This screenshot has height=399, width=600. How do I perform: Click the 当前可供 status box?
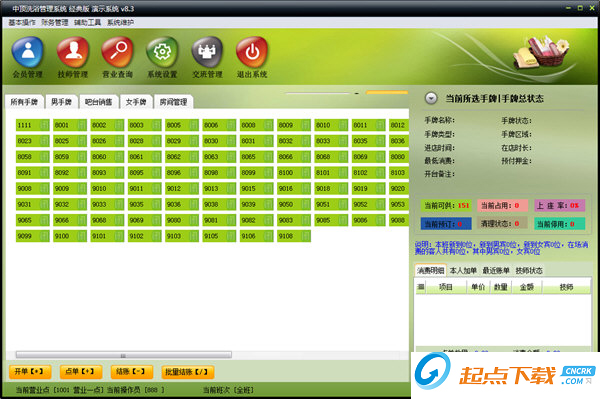(446, 205)
